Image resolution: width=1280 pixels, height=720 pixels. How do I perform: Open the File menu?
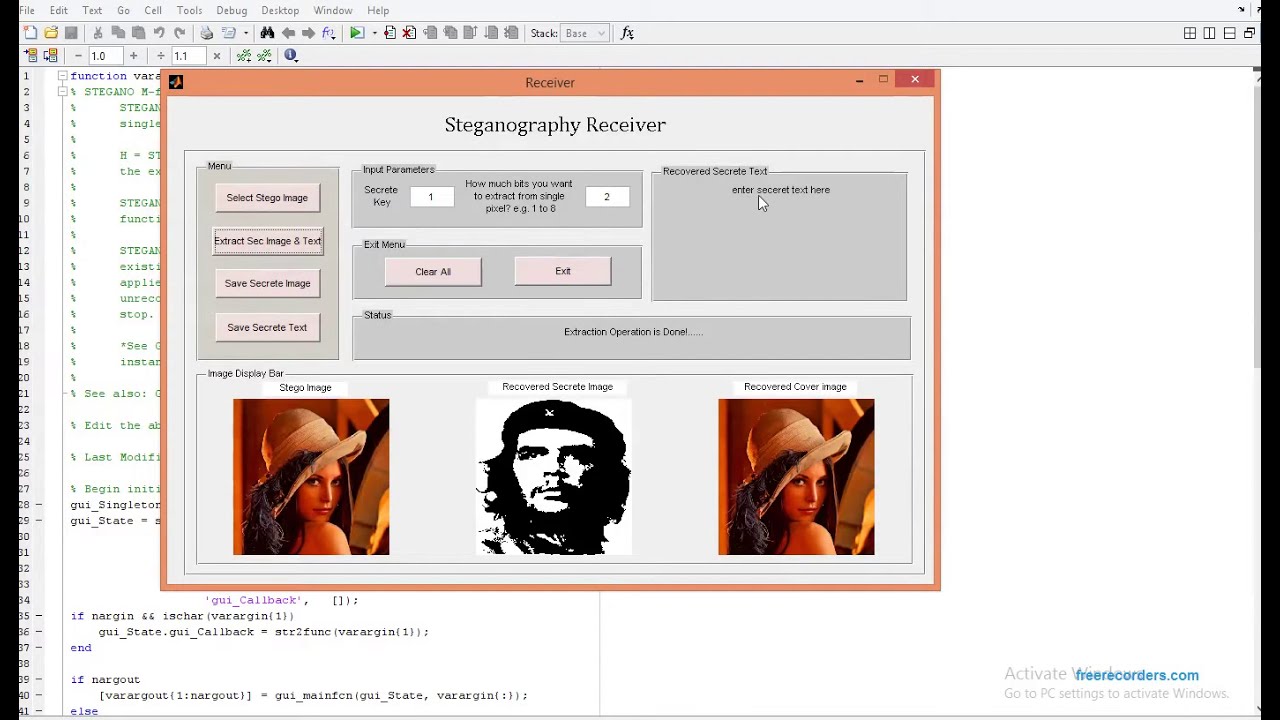[x=27, y=10]
